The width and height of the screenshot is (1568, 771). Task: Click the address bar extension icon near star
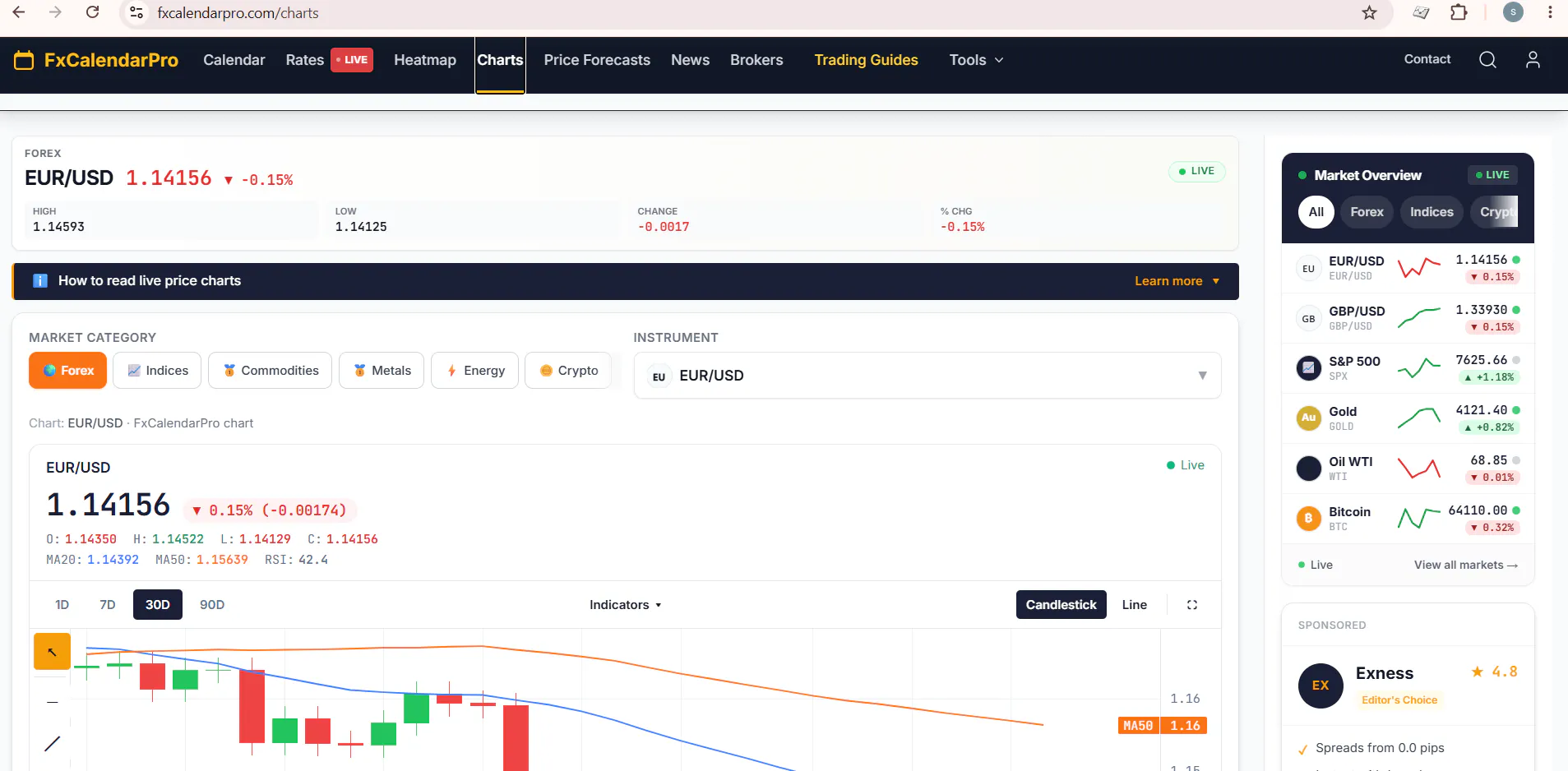(1421, 12)
